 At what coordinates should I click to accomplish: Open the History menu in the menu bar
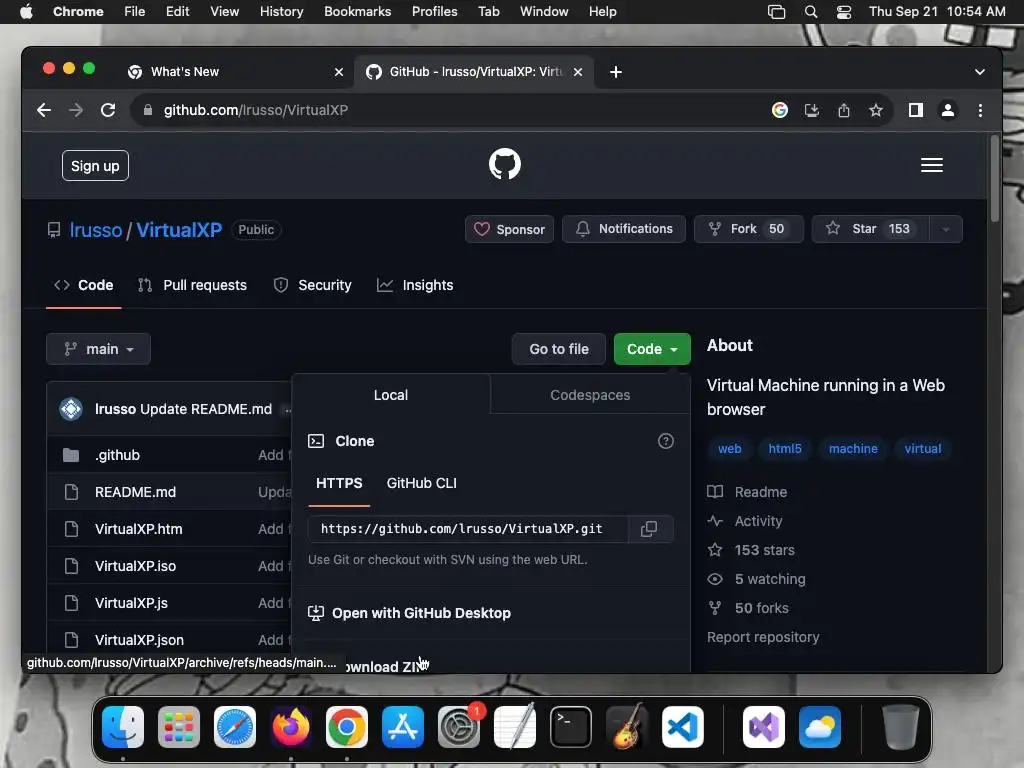(x=281, y=12)
